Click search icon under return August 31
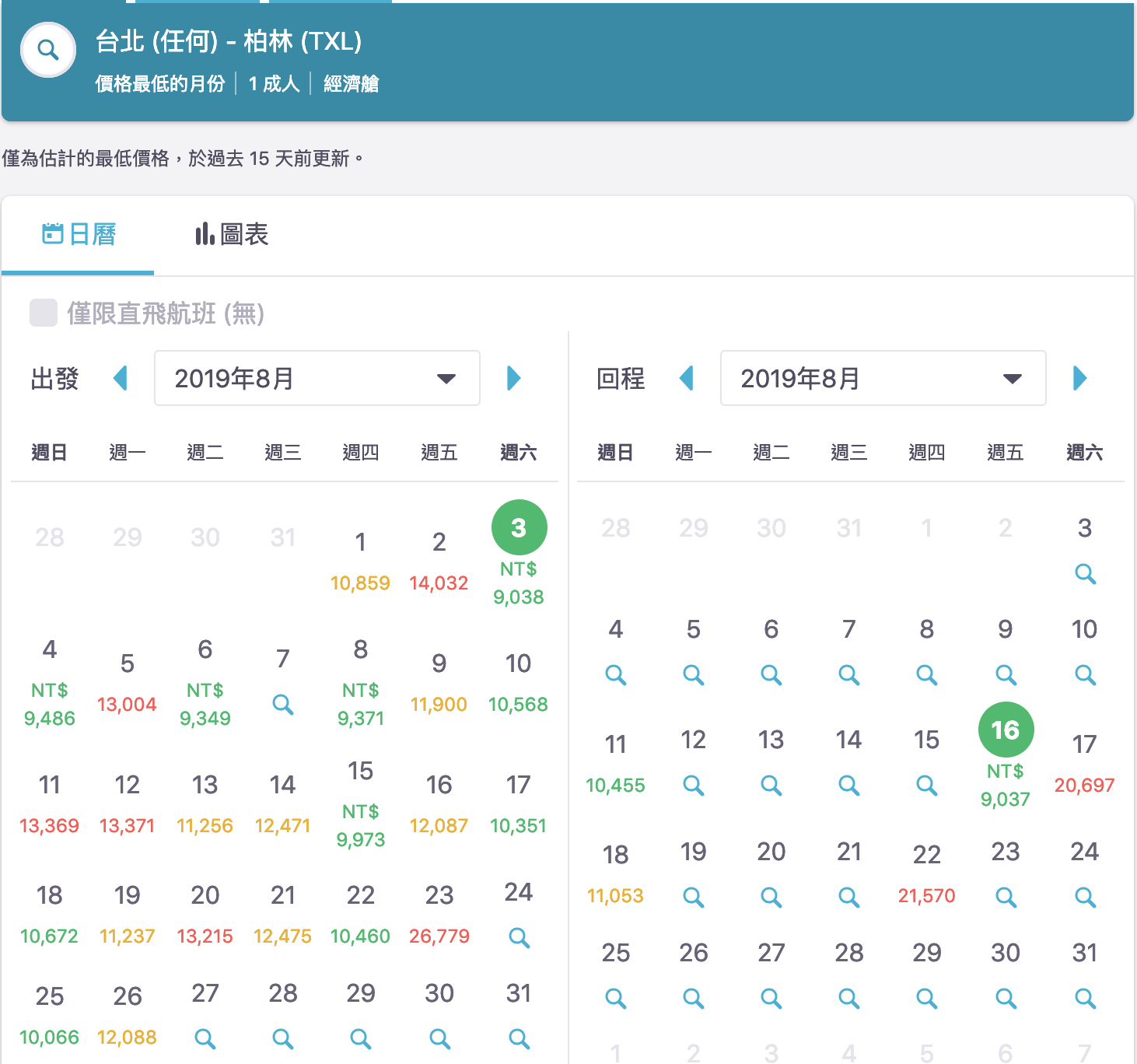 coord(1085,998)
